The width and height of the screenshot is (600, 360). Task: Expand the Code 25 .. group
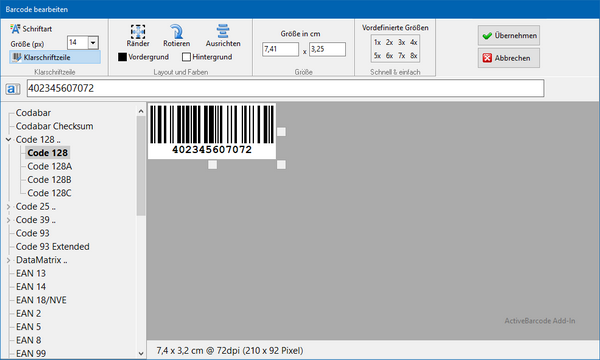tap(8, 207)
